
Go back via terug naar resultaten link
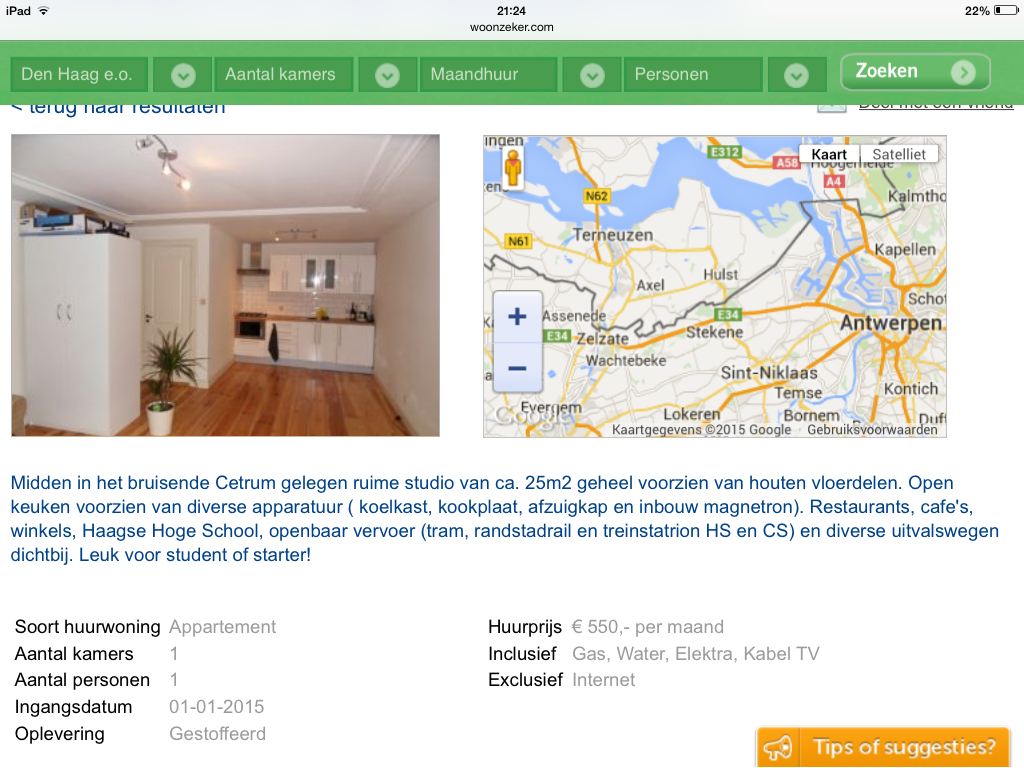point(118,108)
